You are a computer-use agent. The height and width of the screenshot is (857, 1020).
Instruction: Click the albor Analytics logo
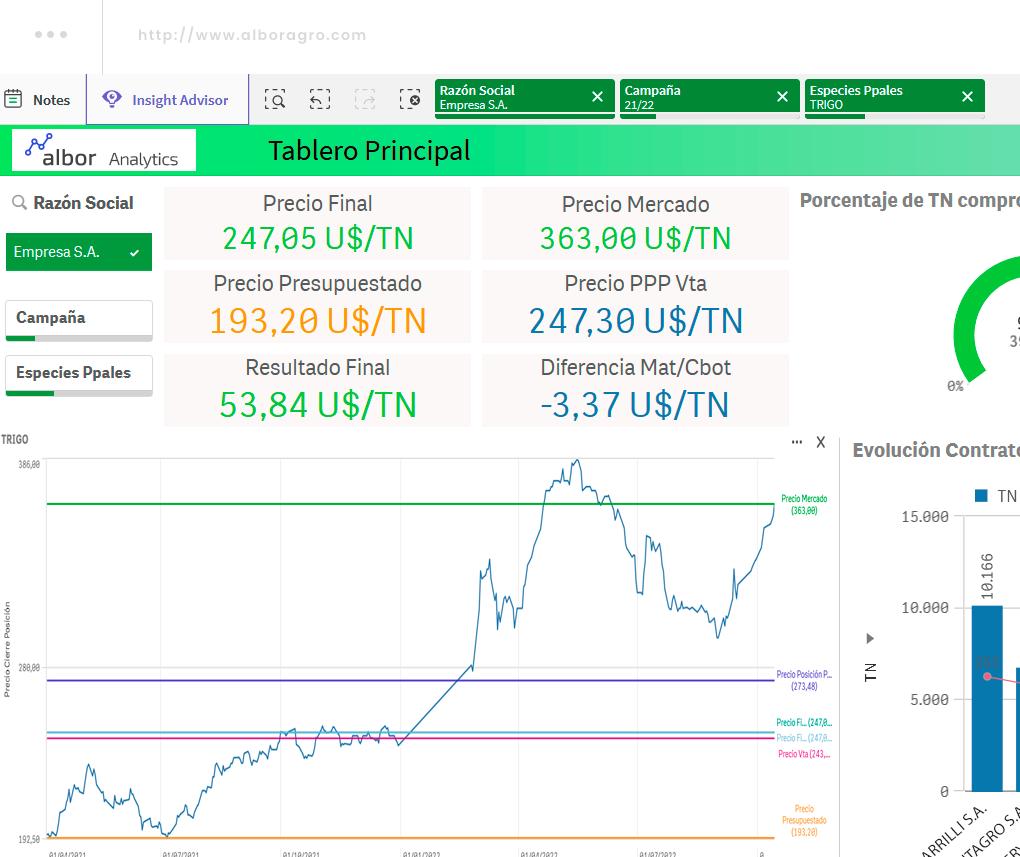tap(104, 150)
